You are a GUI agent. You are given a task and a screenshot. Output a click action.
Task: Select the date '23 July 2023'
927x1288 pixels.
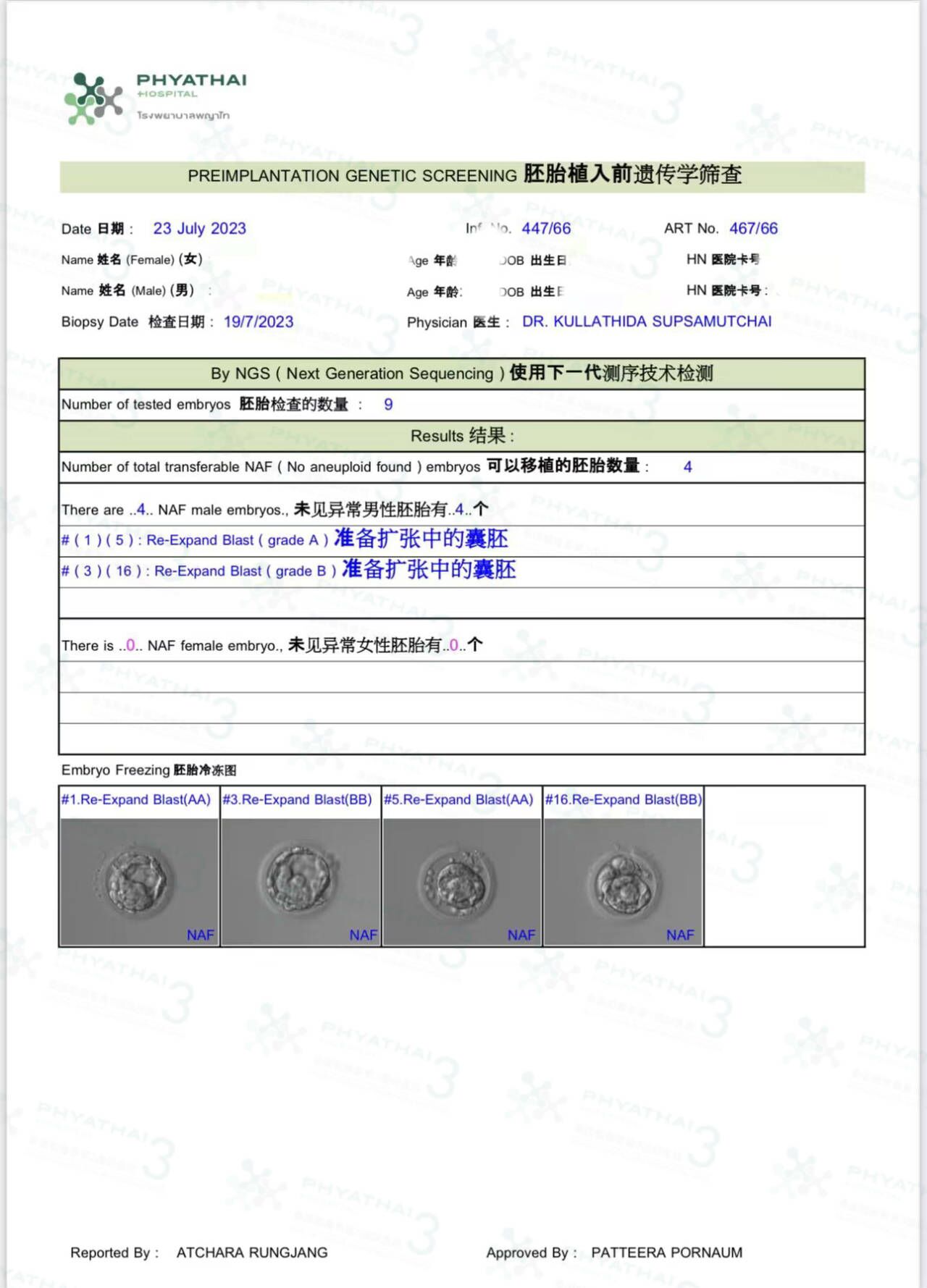[x=199, y=228]
